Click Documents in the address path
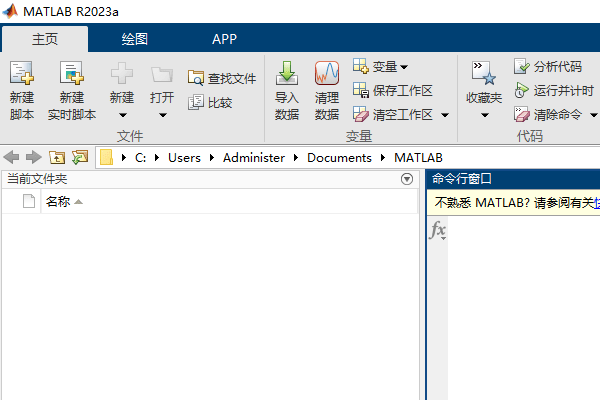This screenshot has height=400, width=600. (x=339, y=157)
